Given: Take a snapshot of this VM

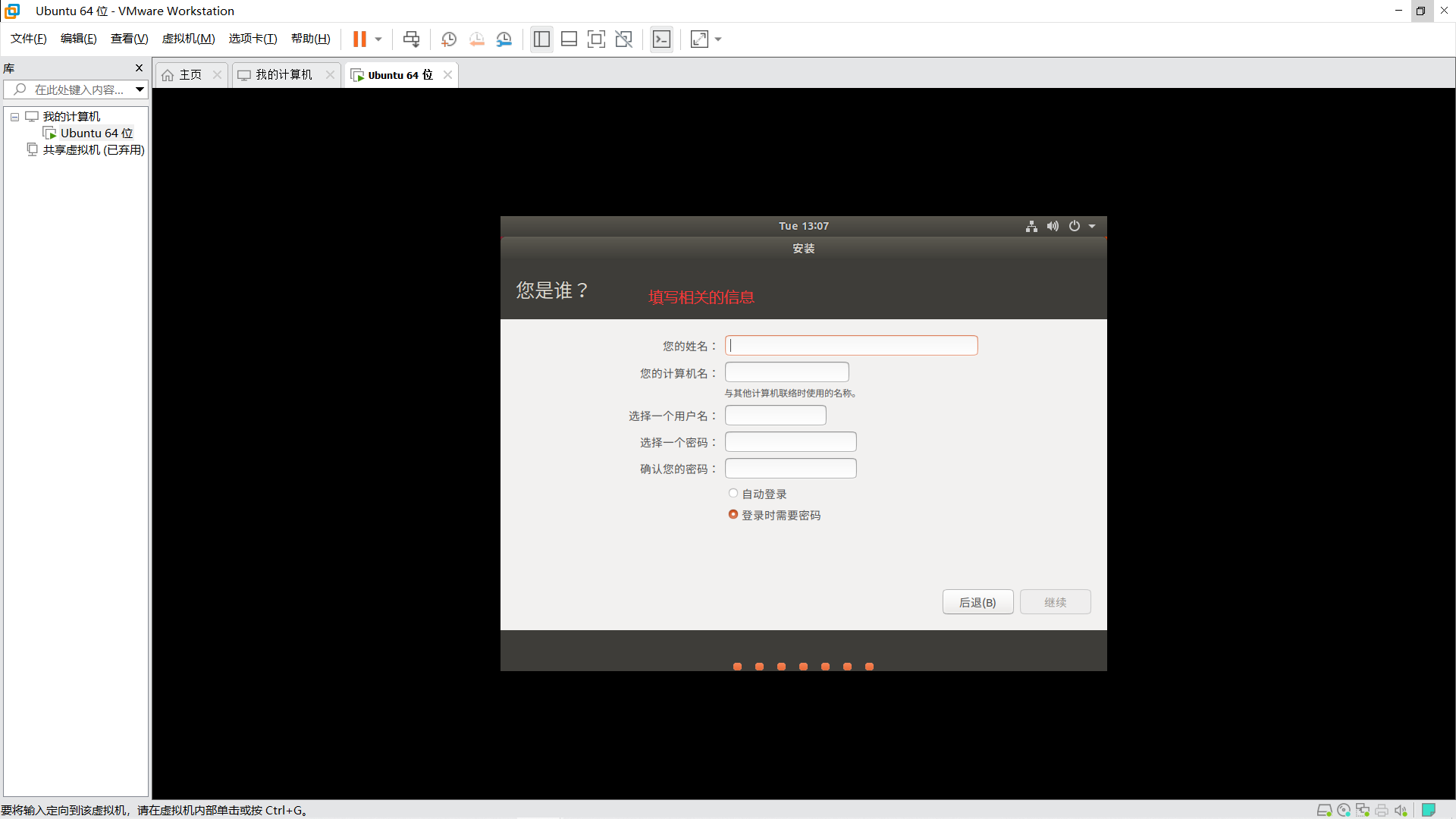Looking at the screenshot, I should click(x=449, y=39).
